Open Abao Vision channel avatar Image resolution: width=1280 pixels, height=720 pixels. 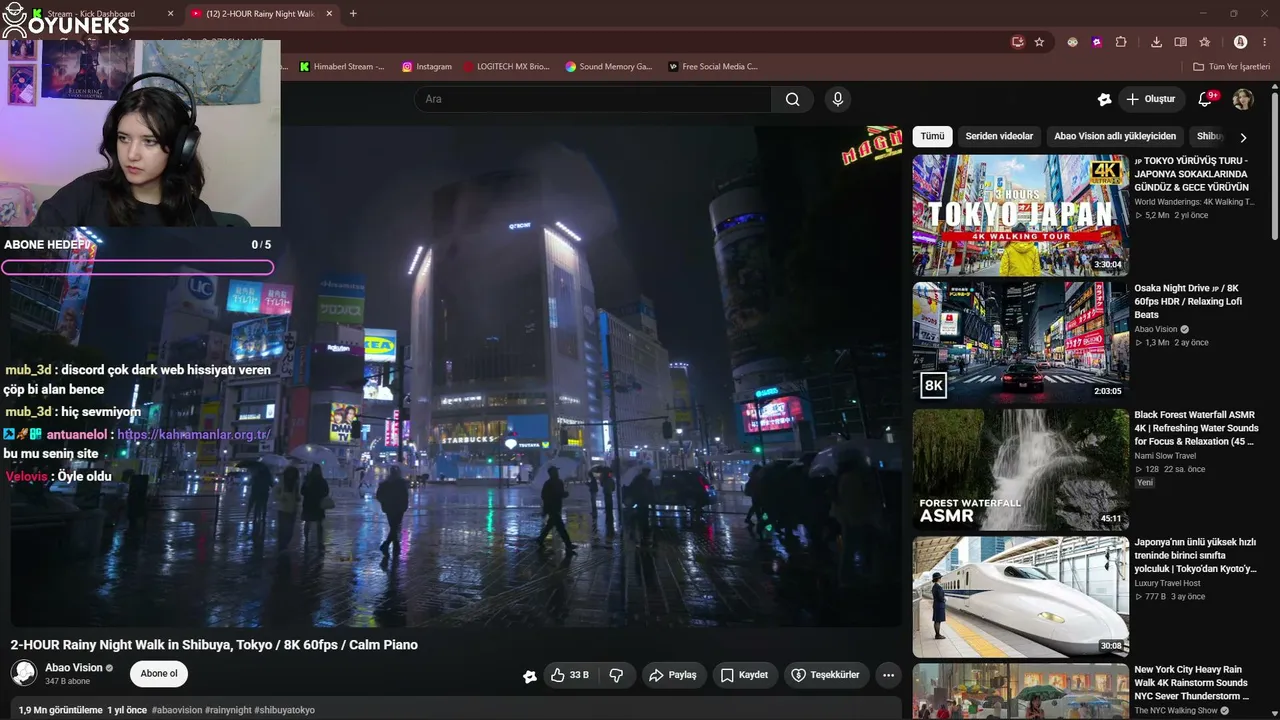click(x=24, y=673)
